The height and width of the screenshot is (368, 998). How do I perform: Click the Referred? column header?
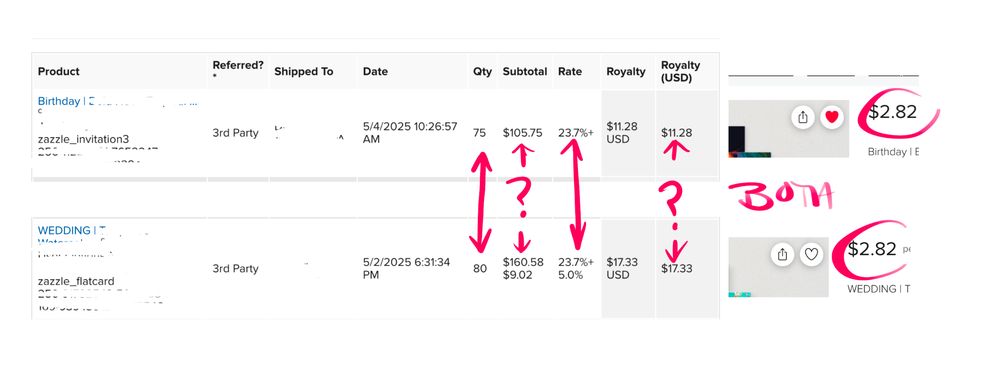coord(238,71)
